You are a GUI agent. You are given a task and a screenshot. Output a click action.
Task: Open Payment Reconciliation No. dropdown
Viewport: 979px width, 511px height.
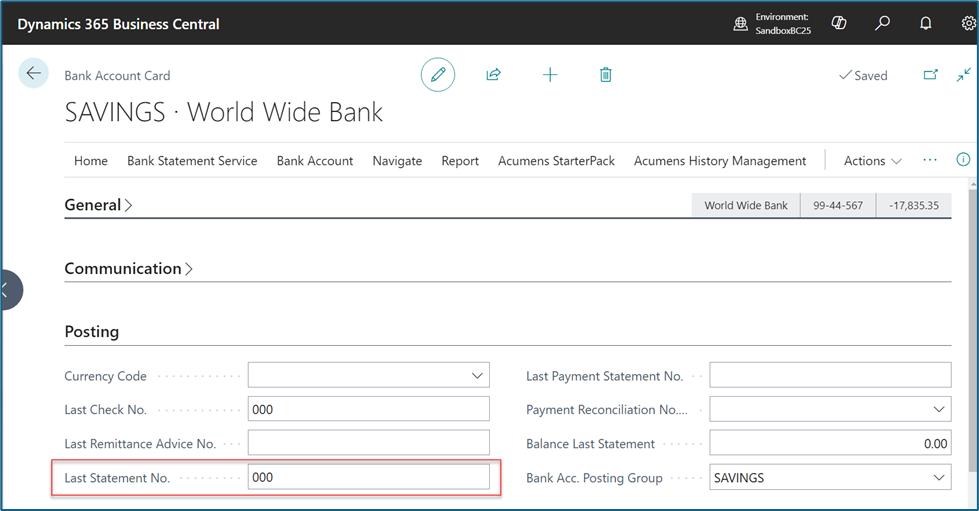pos(938,409)
